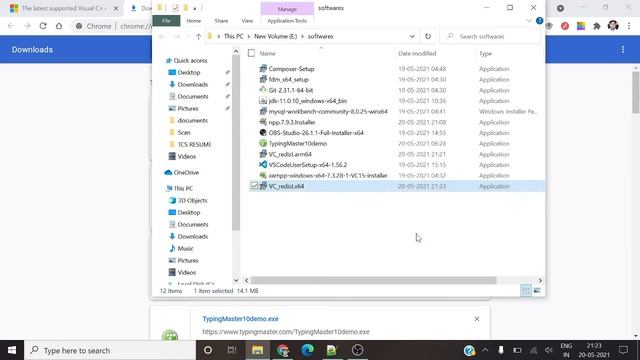The image size is (640, 360).
Task: Sort files by Type column
Action: click(485, 53)
